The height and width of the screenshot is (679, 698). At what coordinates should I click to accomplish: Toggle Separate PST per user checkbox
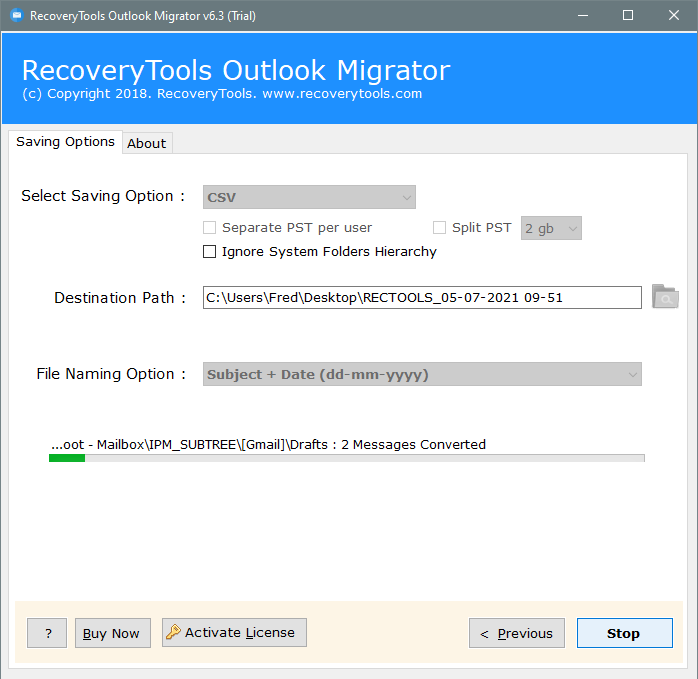point(209,228)
